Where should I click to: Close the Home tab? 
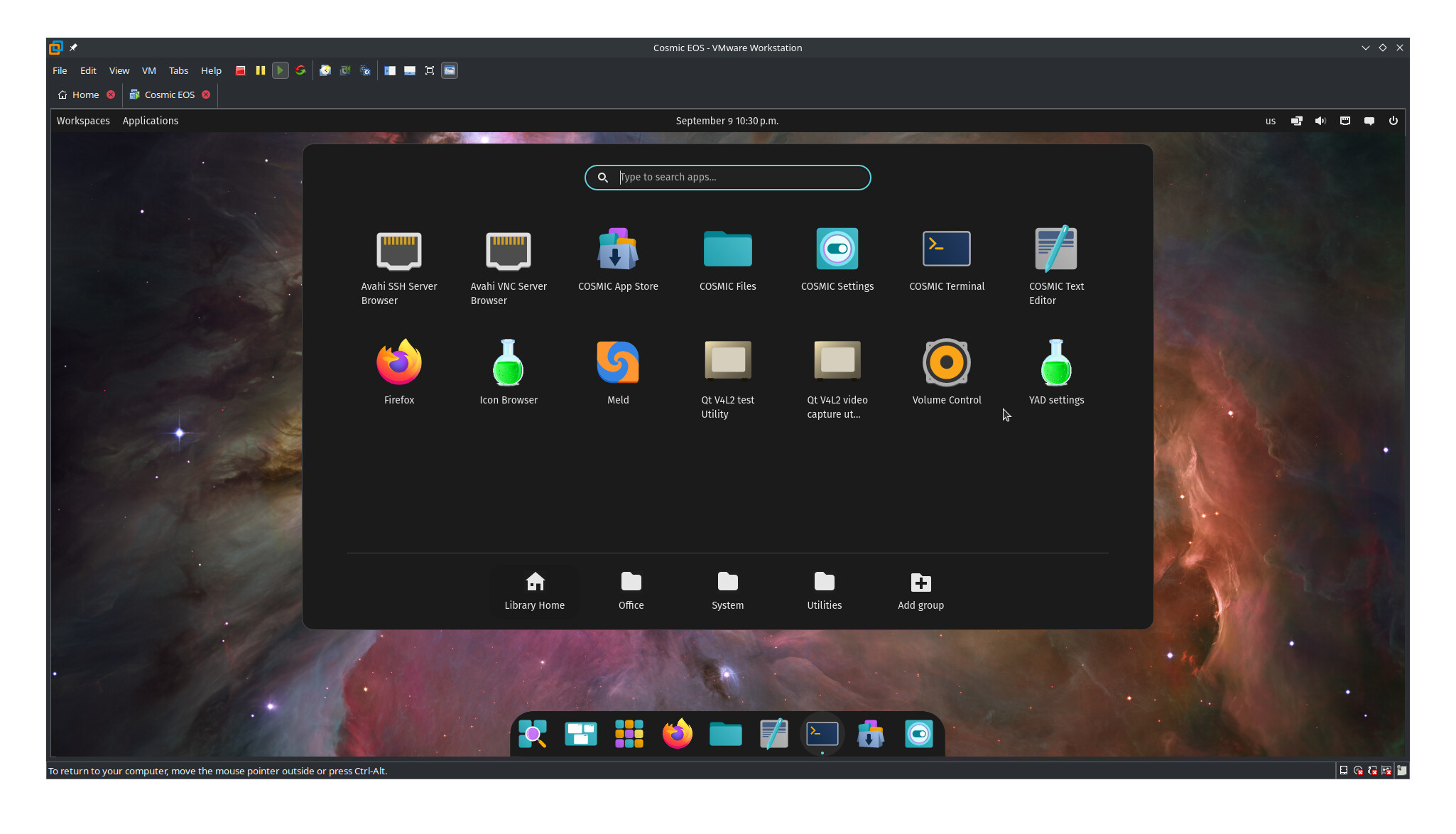(x=111, y=94)
